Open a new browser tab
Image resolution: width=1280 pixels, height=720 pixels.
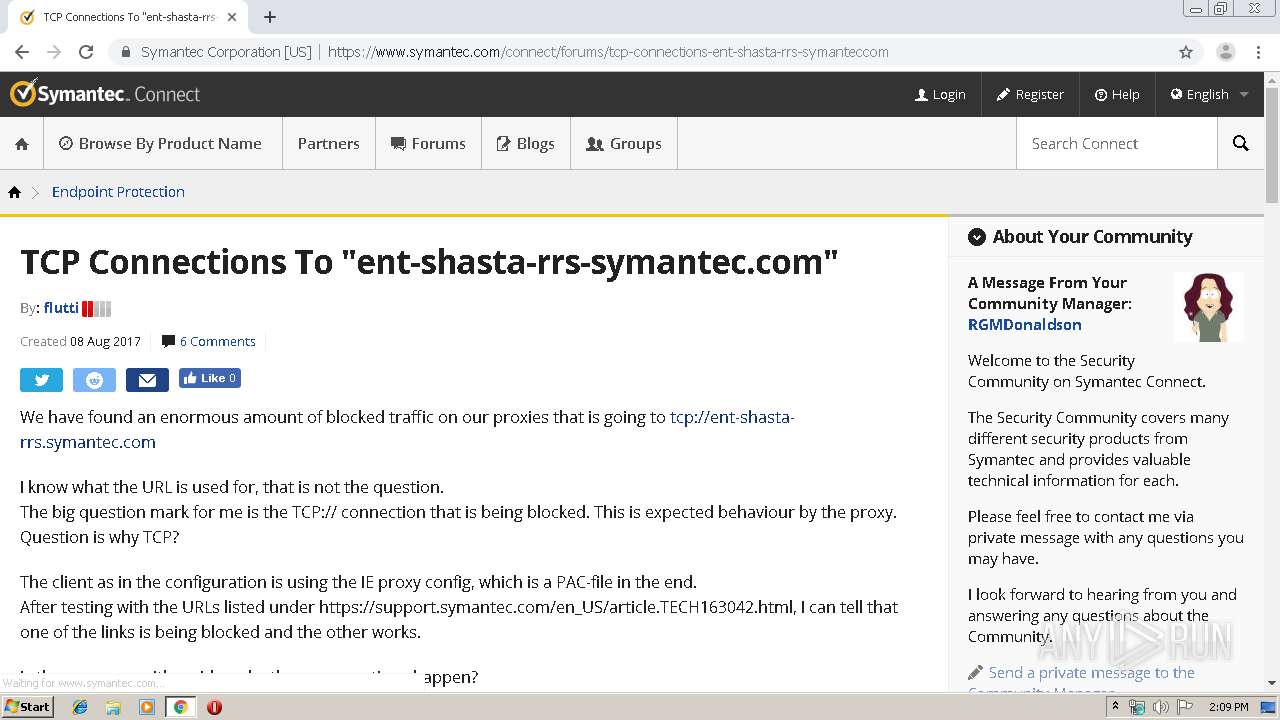pyautogui.click(x=270, y=17)
